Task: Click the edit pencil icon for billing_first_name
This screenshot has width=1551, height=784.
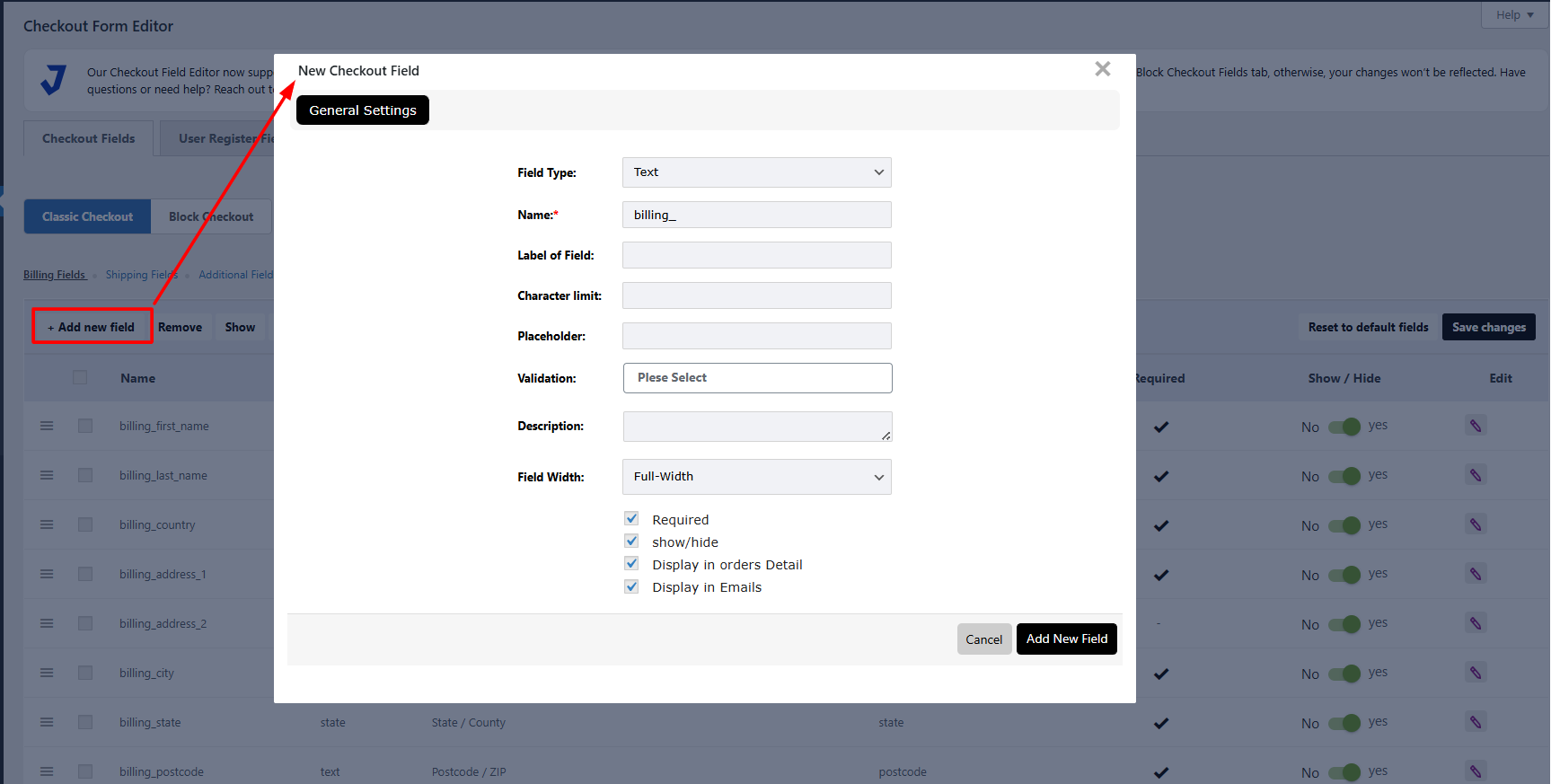Action: pyautogui.click(x=1475, y=426)
